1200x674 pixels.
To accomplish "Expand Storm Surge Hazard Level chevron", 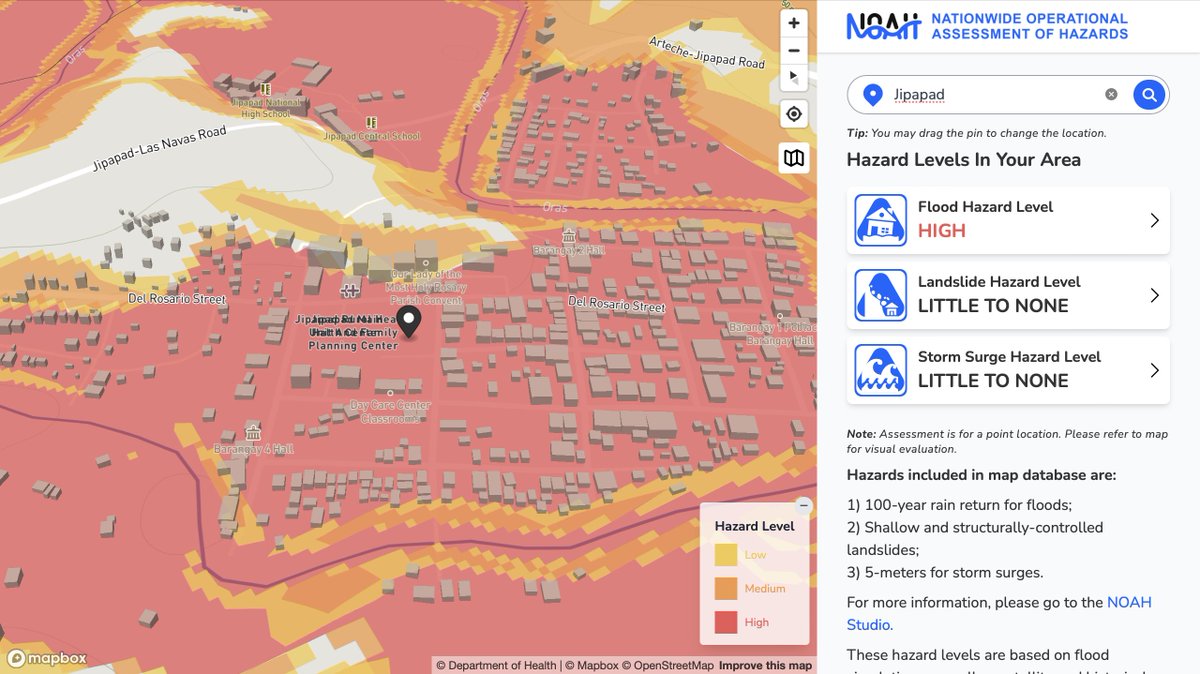I will [1154, 370].
